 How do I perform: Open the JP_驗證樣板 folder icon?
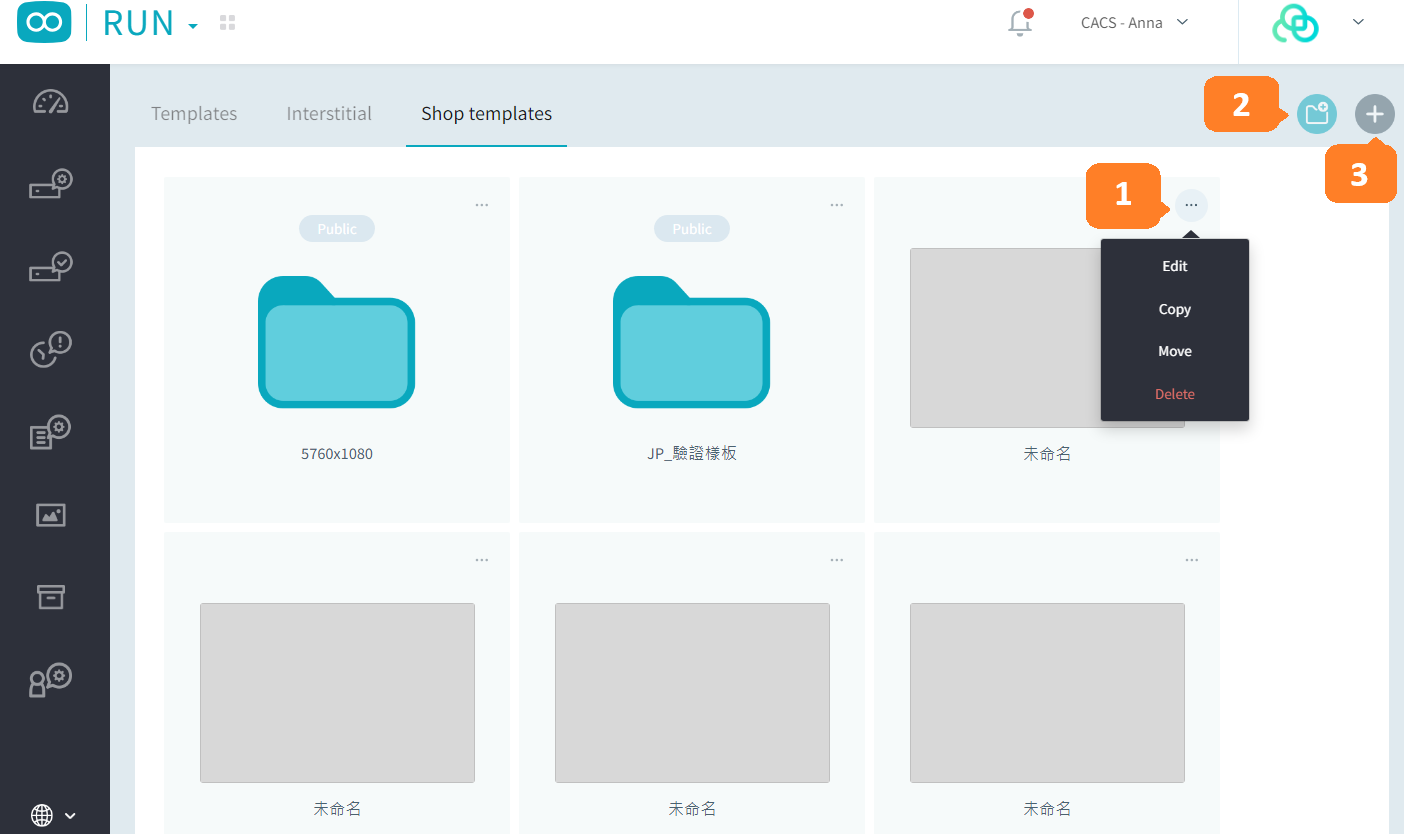[x=692, y=342]
